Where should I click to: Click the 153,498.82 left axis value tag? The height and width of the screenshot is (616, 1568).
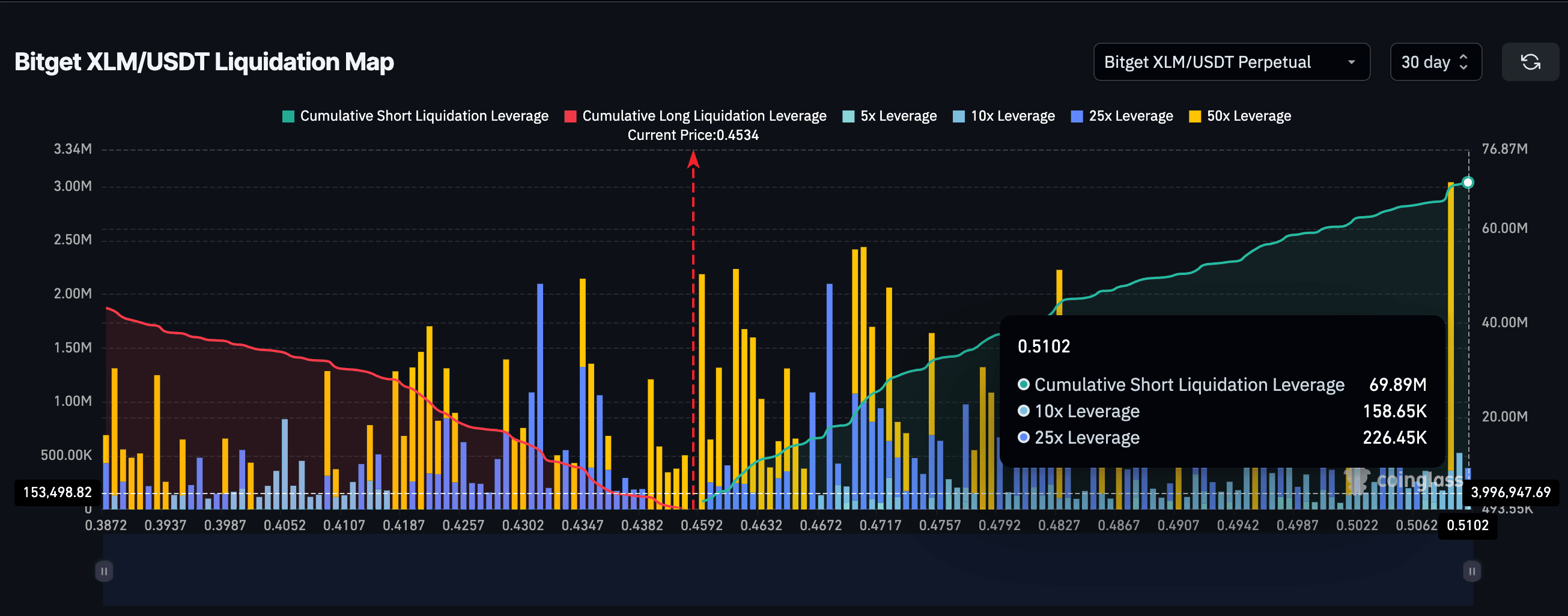pos(57,492)
